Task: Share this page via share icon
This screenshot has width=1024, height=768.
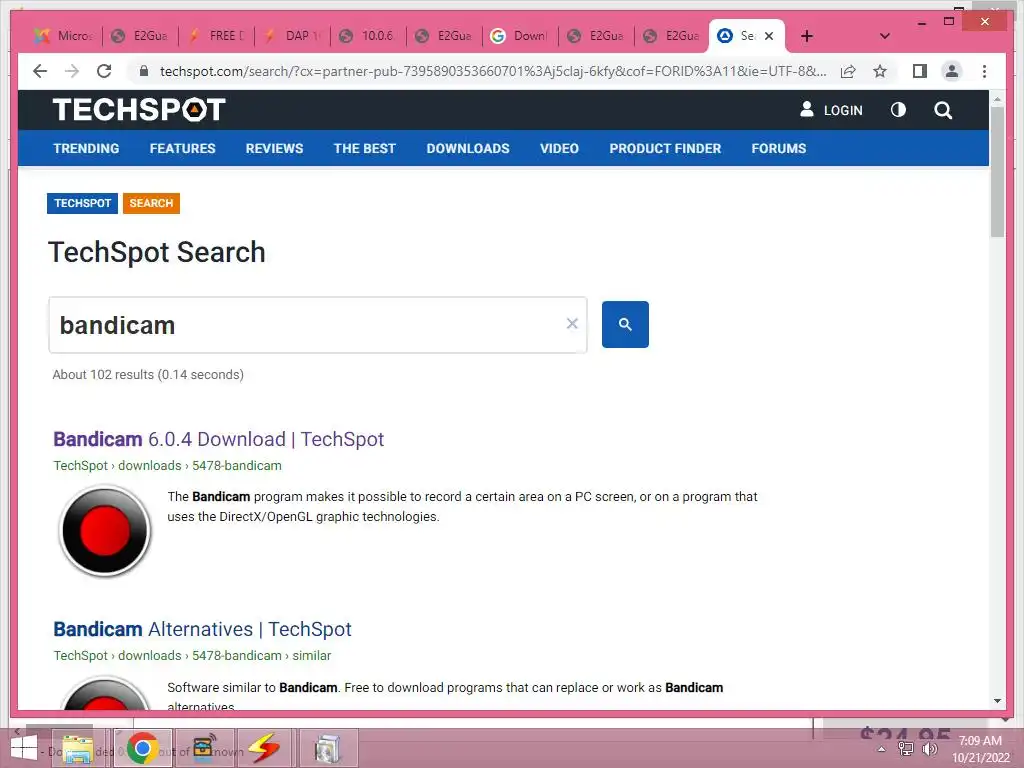Action: point(848,71)
